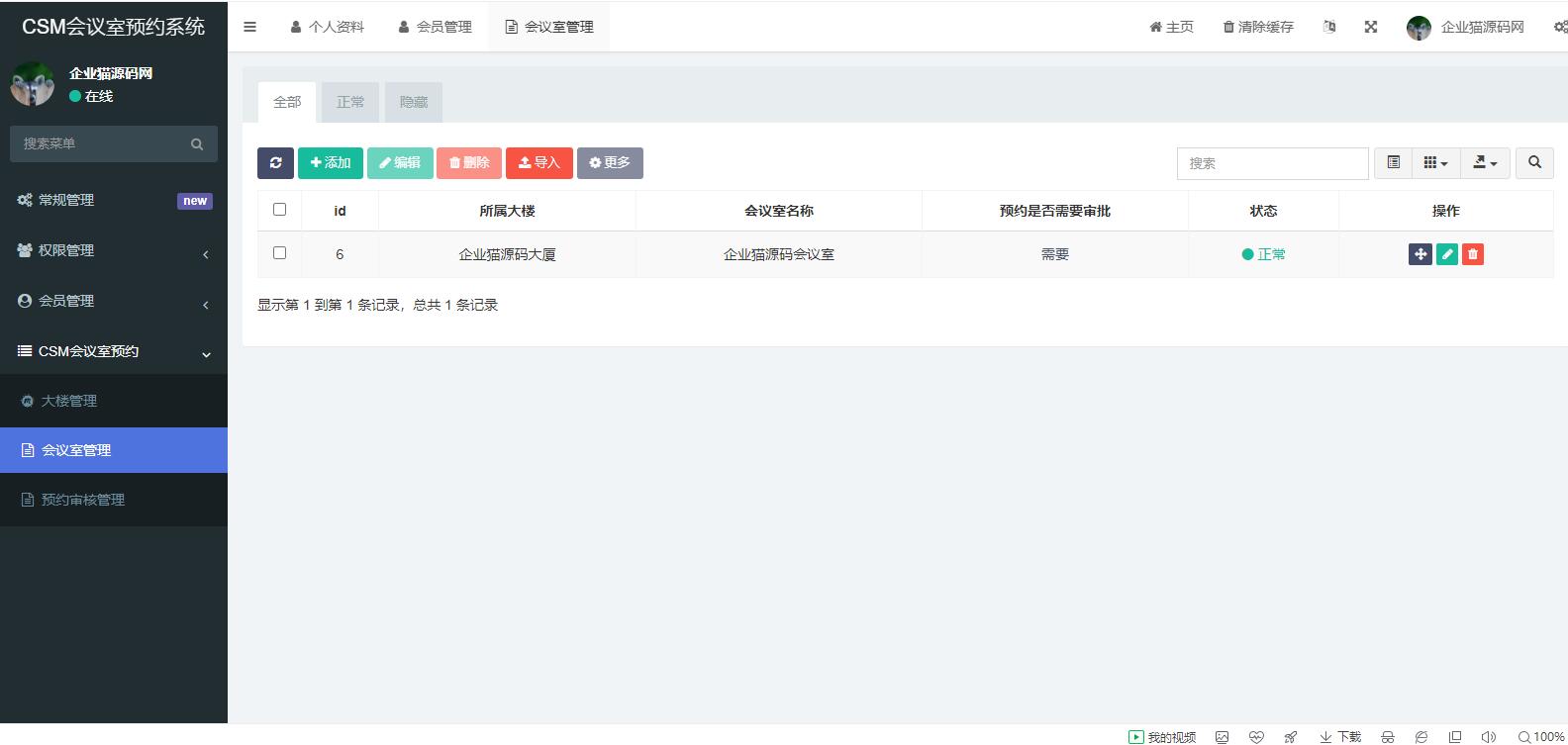This screenshot has height=745, width=1568.
Task: Click the table 搜索 input field
Action: pyautogui.click(x=1272, y=163)
